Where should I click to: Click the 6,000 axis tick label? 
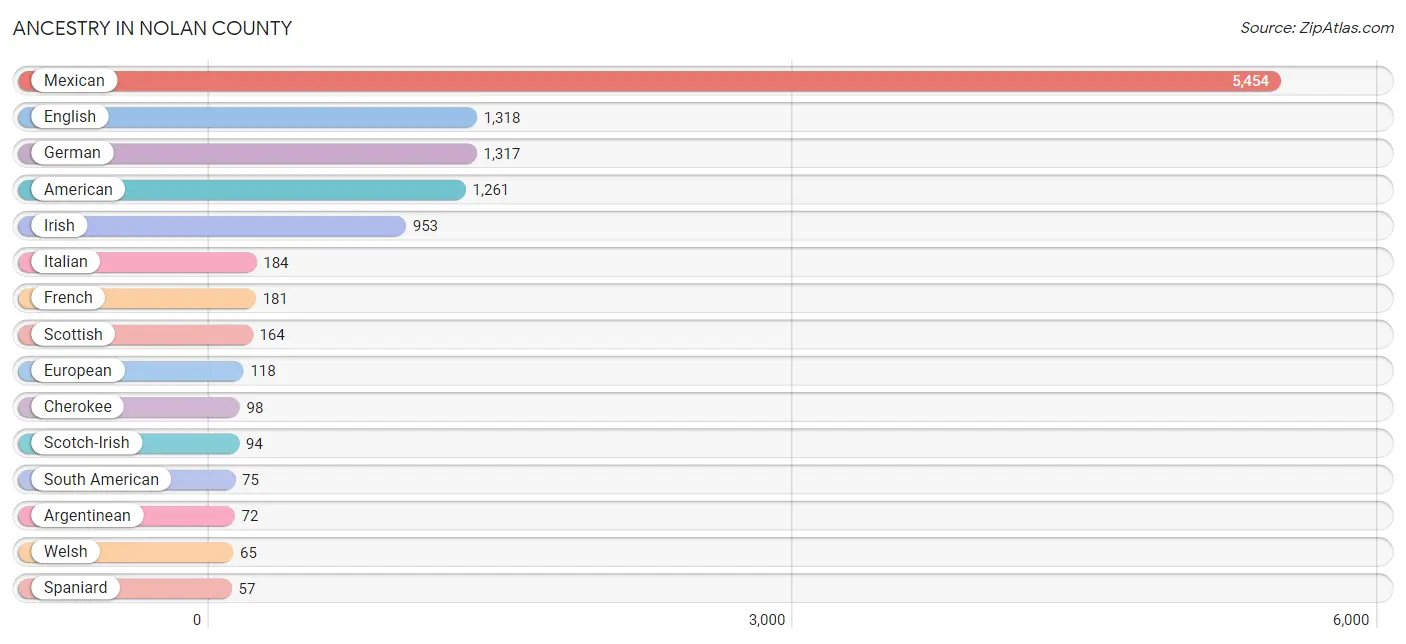[1351, 620]
